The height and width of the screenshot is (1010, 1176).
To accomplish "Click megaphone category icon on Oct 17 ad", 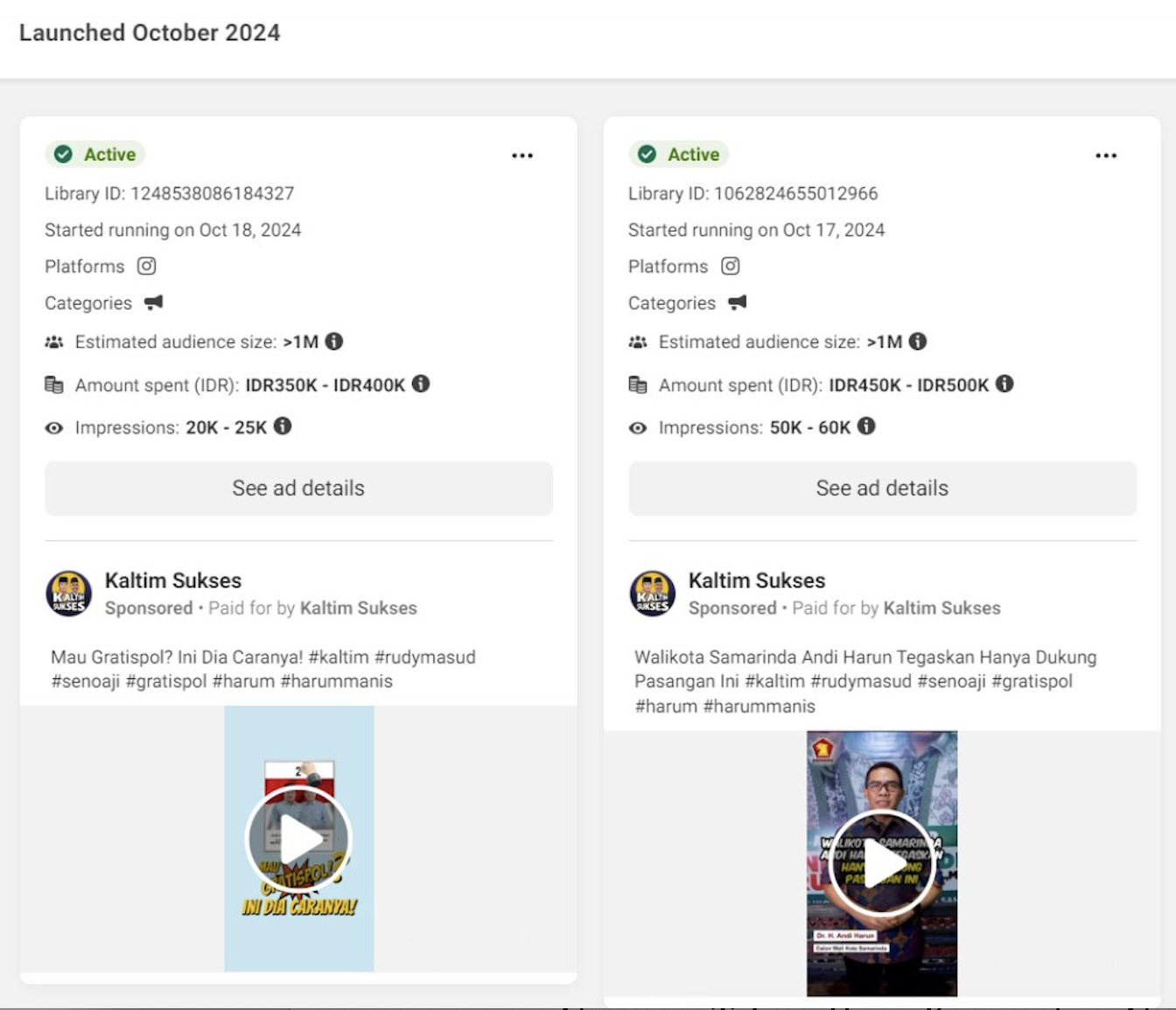I will tap(738, 303).
